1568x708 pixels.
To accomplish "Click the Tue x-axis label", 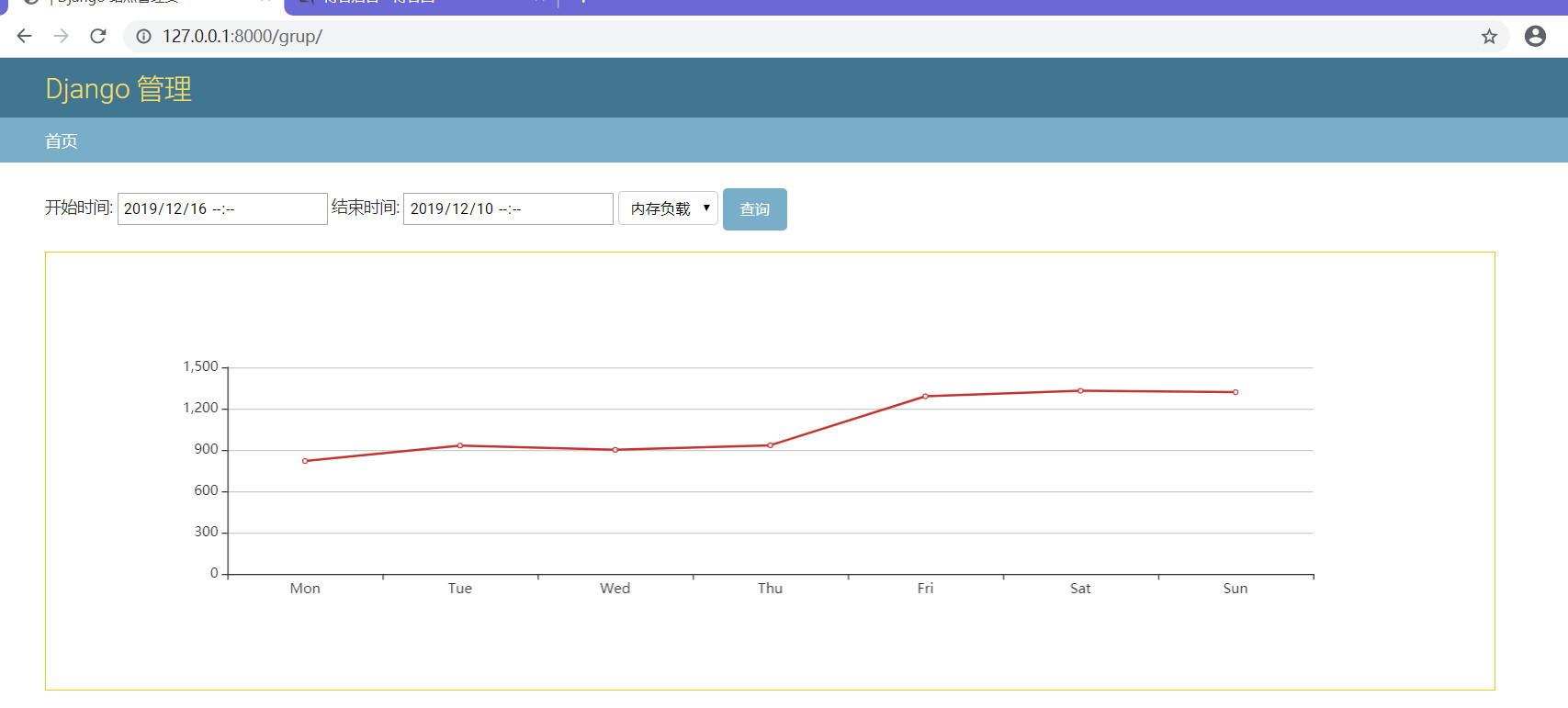I will [x=460, y=589].
